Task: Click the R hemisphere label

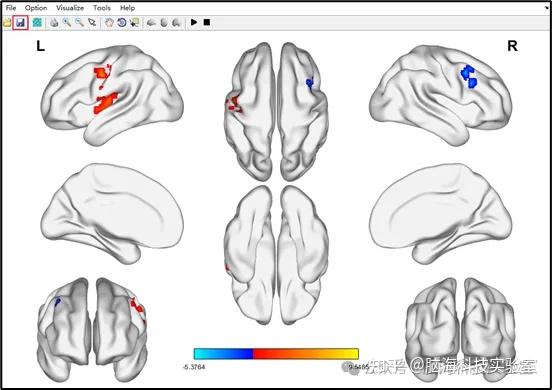Action: point(512,46)
